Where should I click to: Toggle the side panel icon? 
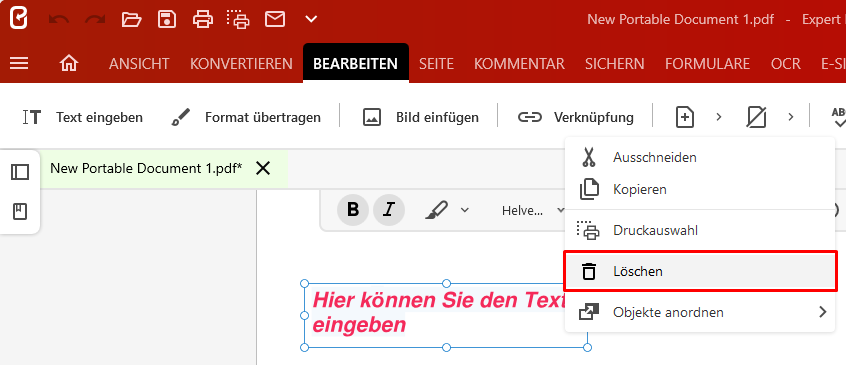[20, 173]
